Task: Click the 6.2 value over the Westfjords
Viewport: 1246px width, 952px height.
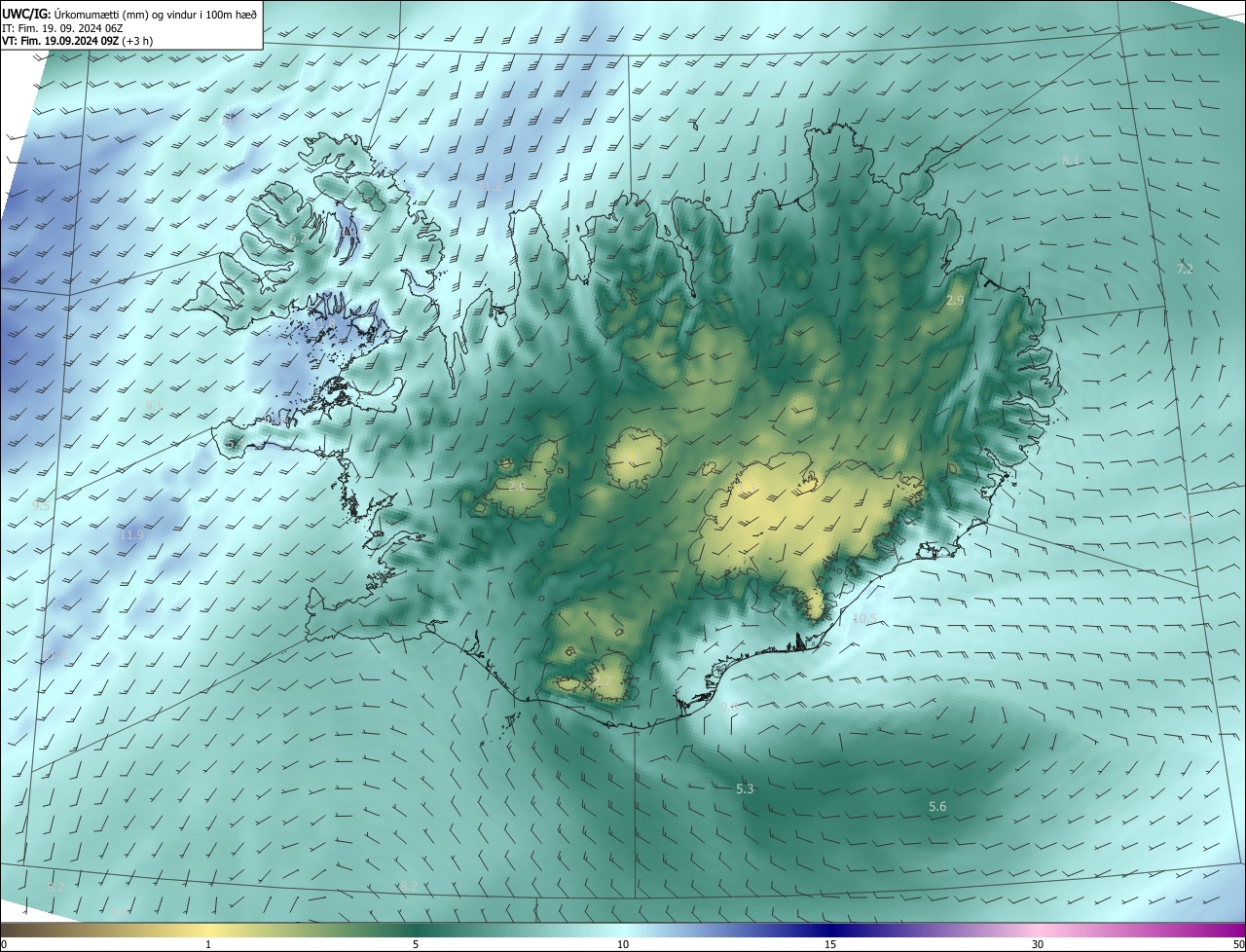Action: 299,238
